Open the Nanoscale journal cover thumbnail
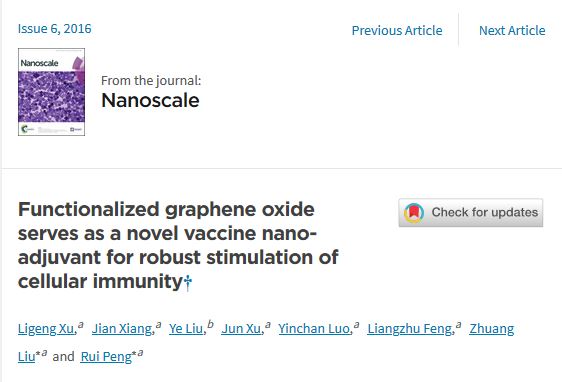562x382 pixels. coord(52,92)
